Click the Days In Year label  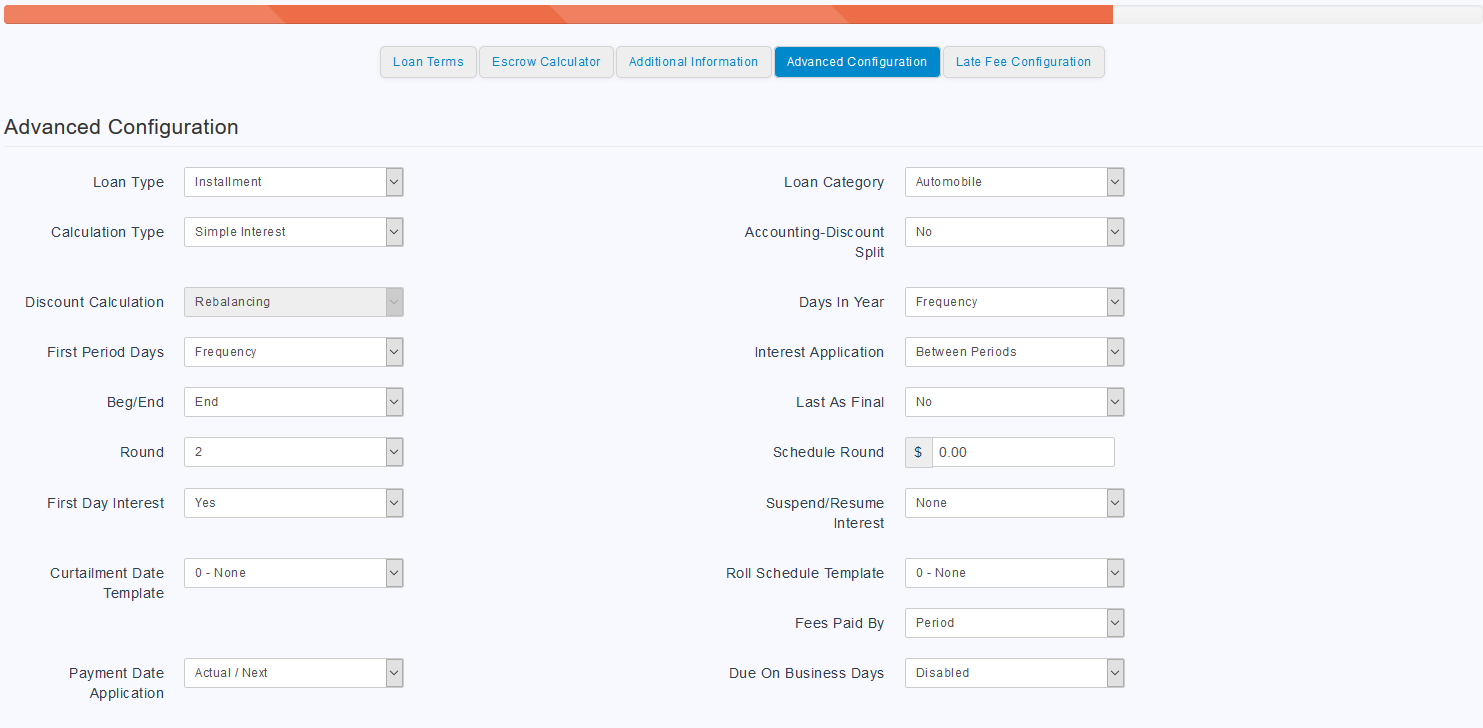[x=841, y=302]
